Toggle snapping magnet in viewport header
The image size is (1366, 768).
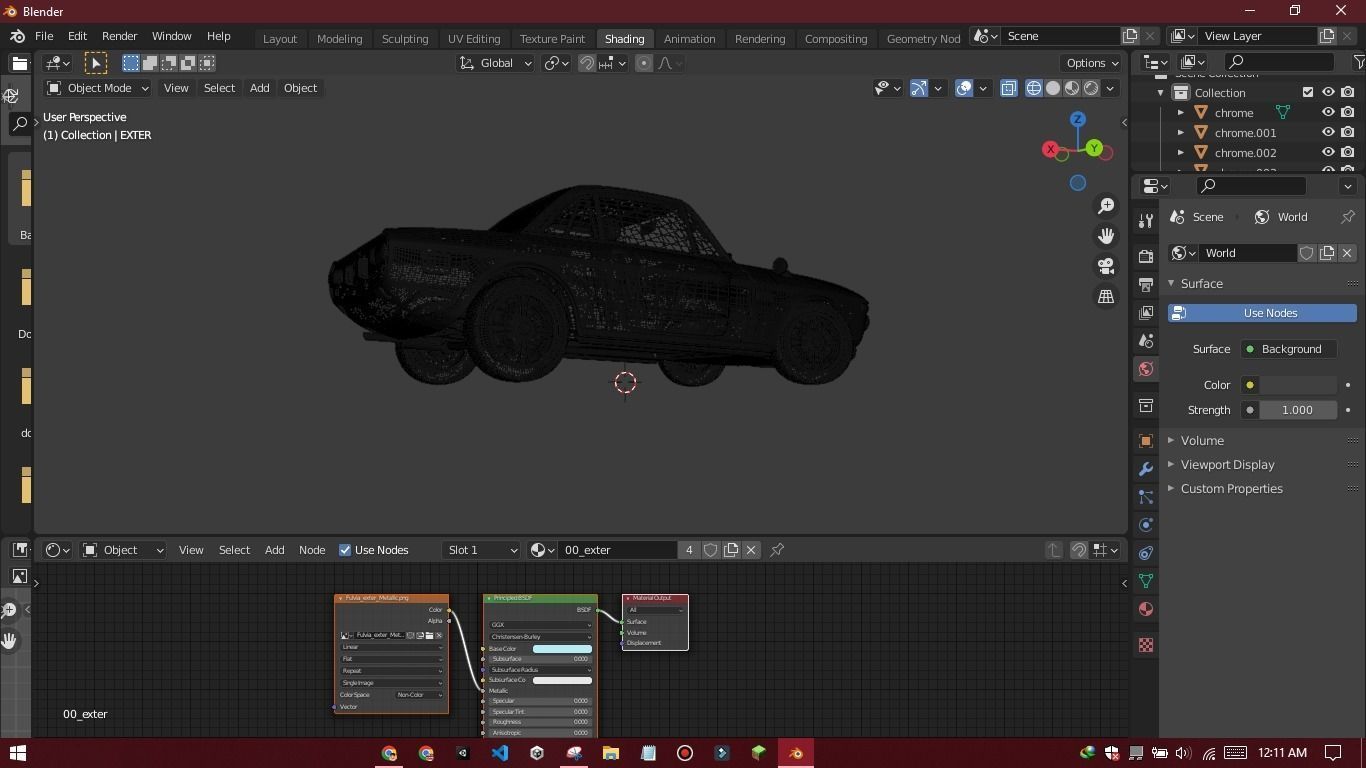[587, 63]
